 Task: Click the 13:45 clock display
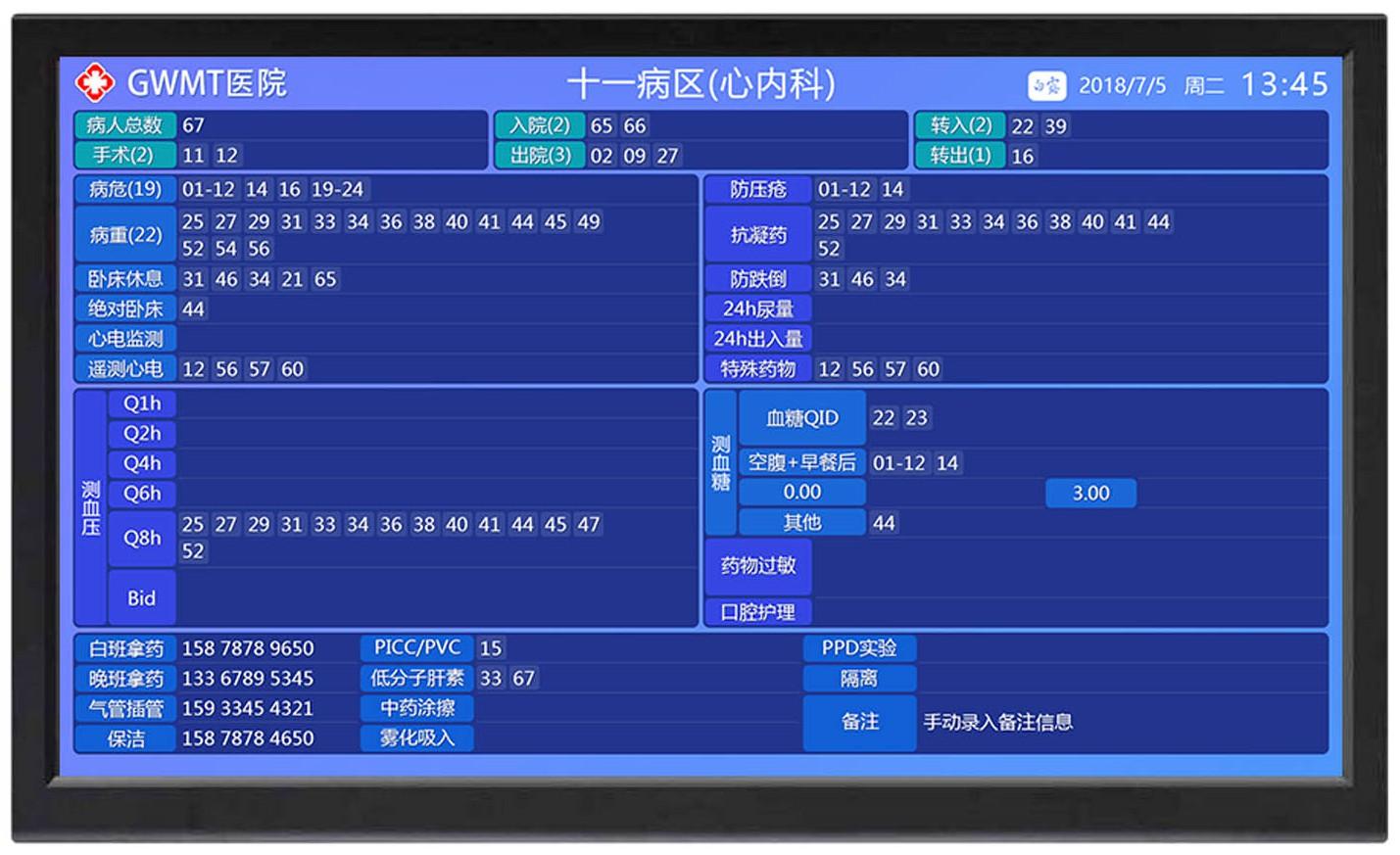coord(1284,84)
